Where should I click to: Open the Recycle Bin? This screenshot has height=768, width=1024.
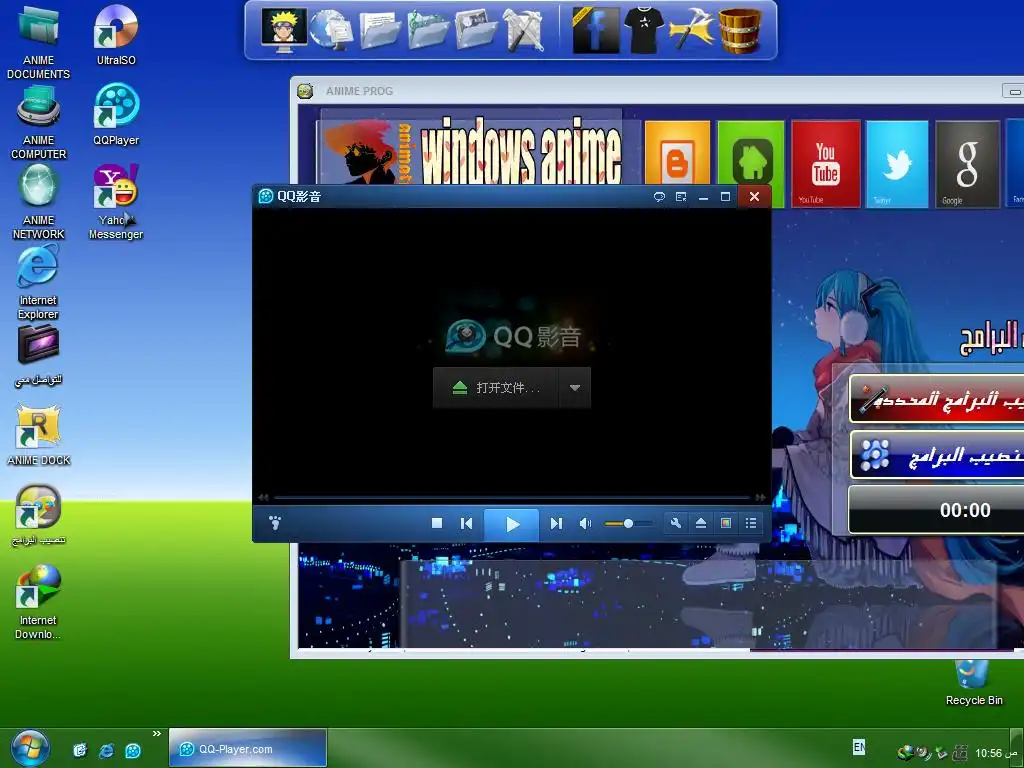point(973,683)
